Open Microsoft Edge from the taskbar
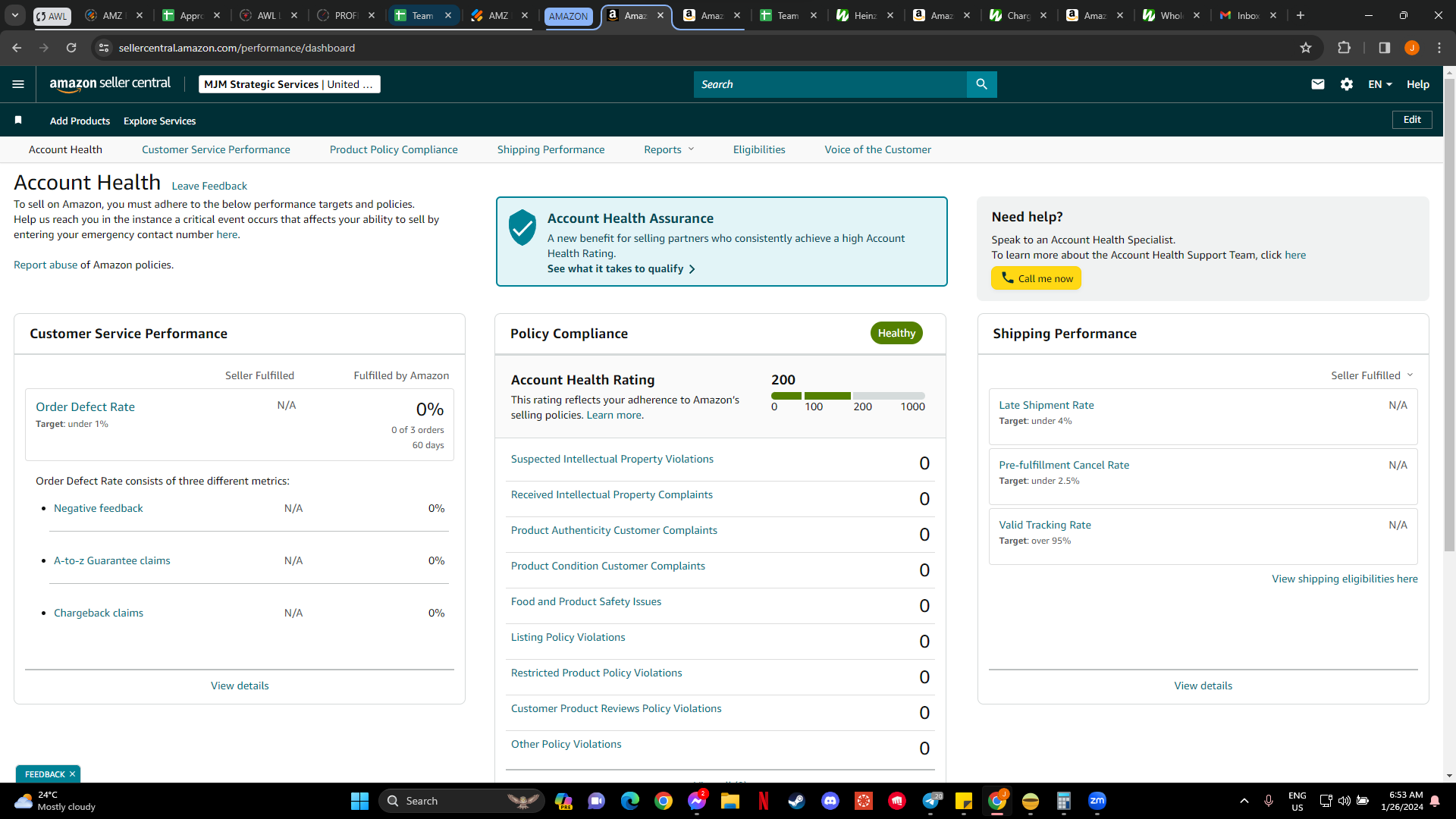 click(630, 801)
